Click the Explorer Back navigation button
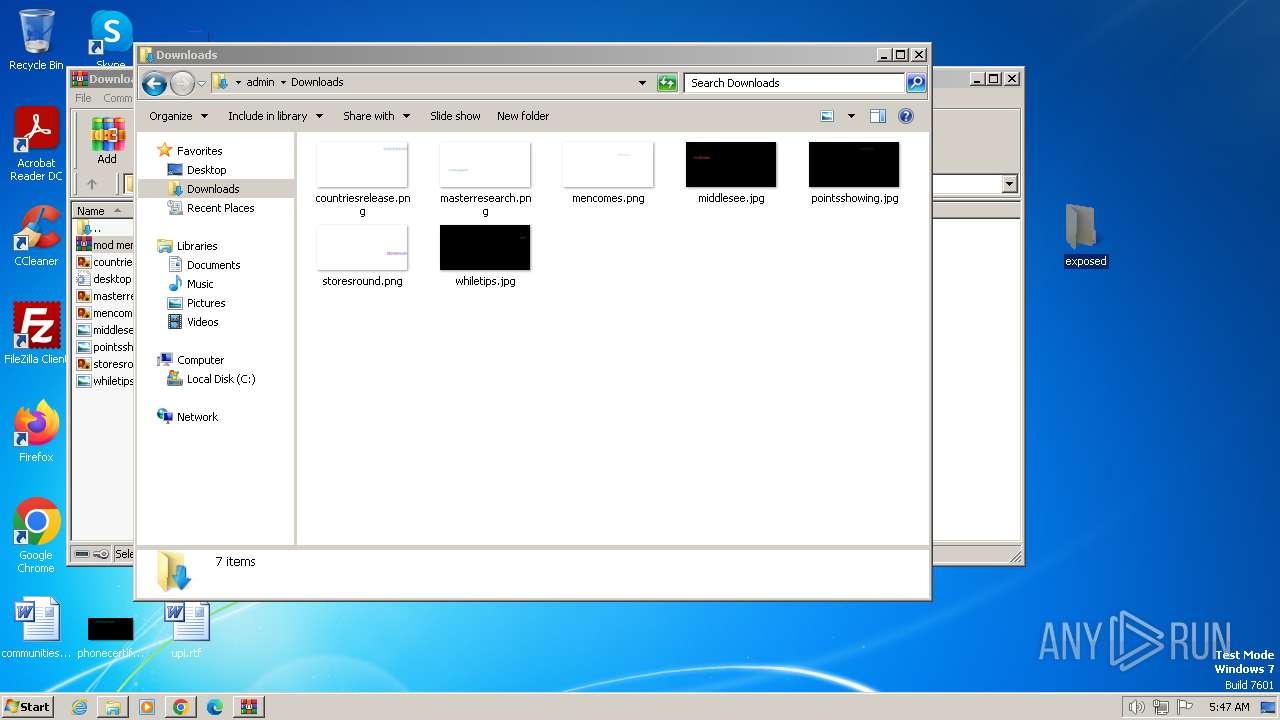 [x=154, y=83]
